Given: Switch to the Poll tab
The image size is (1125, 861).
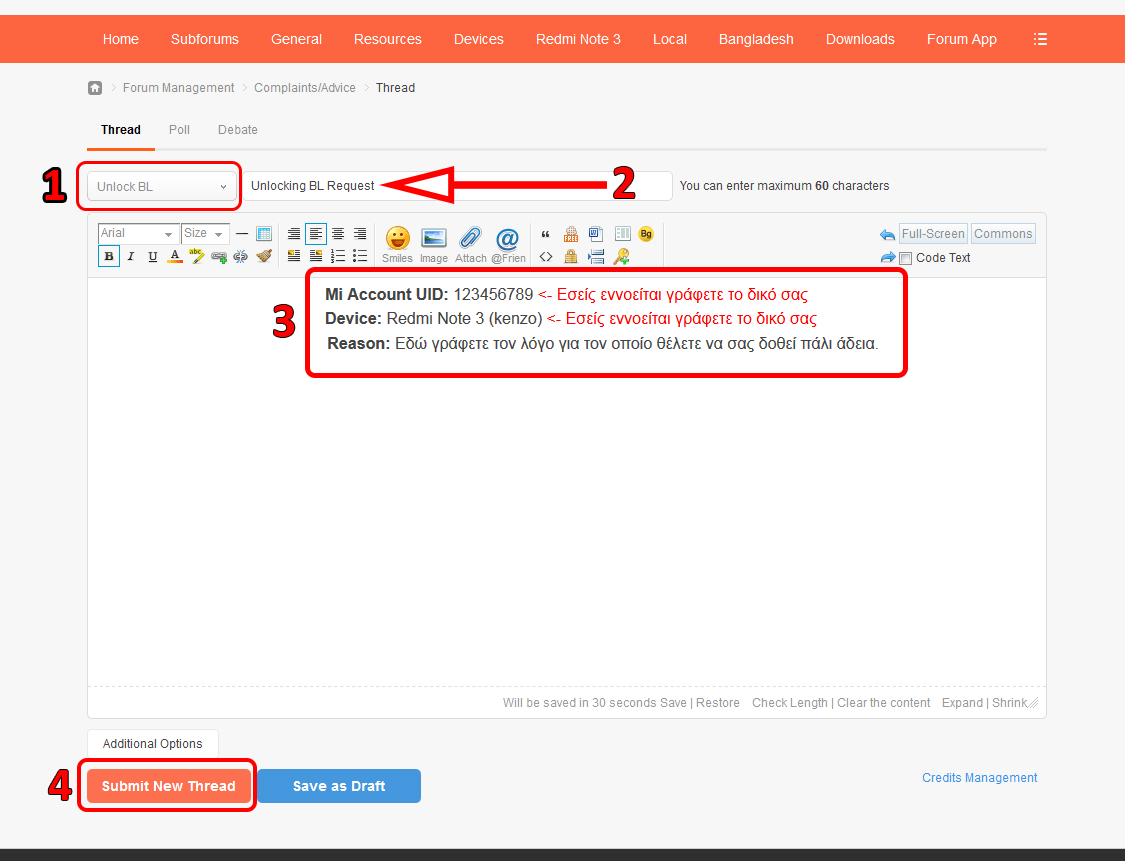Looking at the screenshot, I should pos(179,130).
